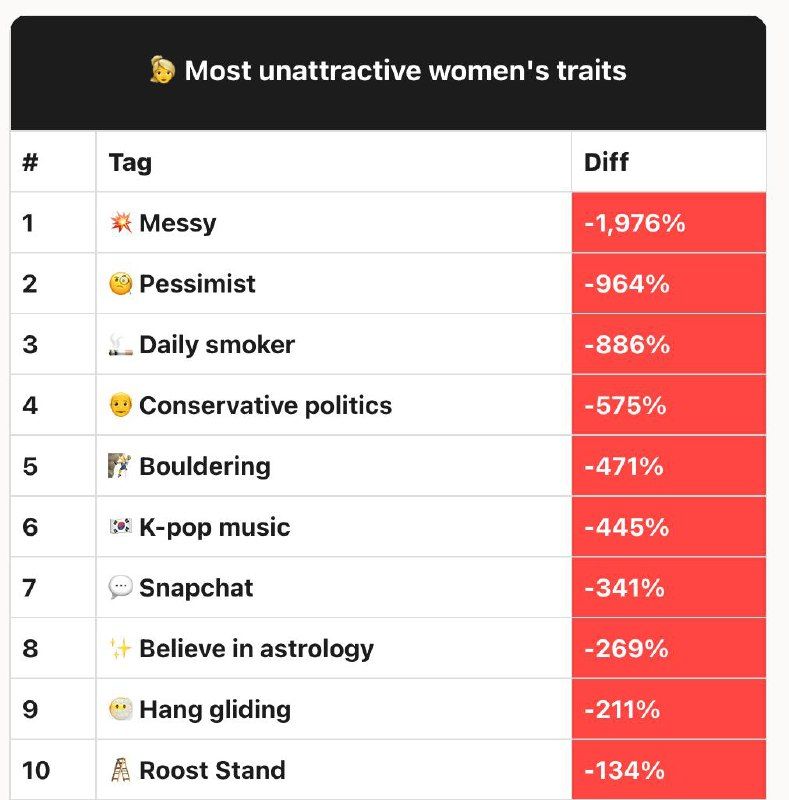
Task: Click the climber icon beside Bouldering
Action: [x=120, y=467]
